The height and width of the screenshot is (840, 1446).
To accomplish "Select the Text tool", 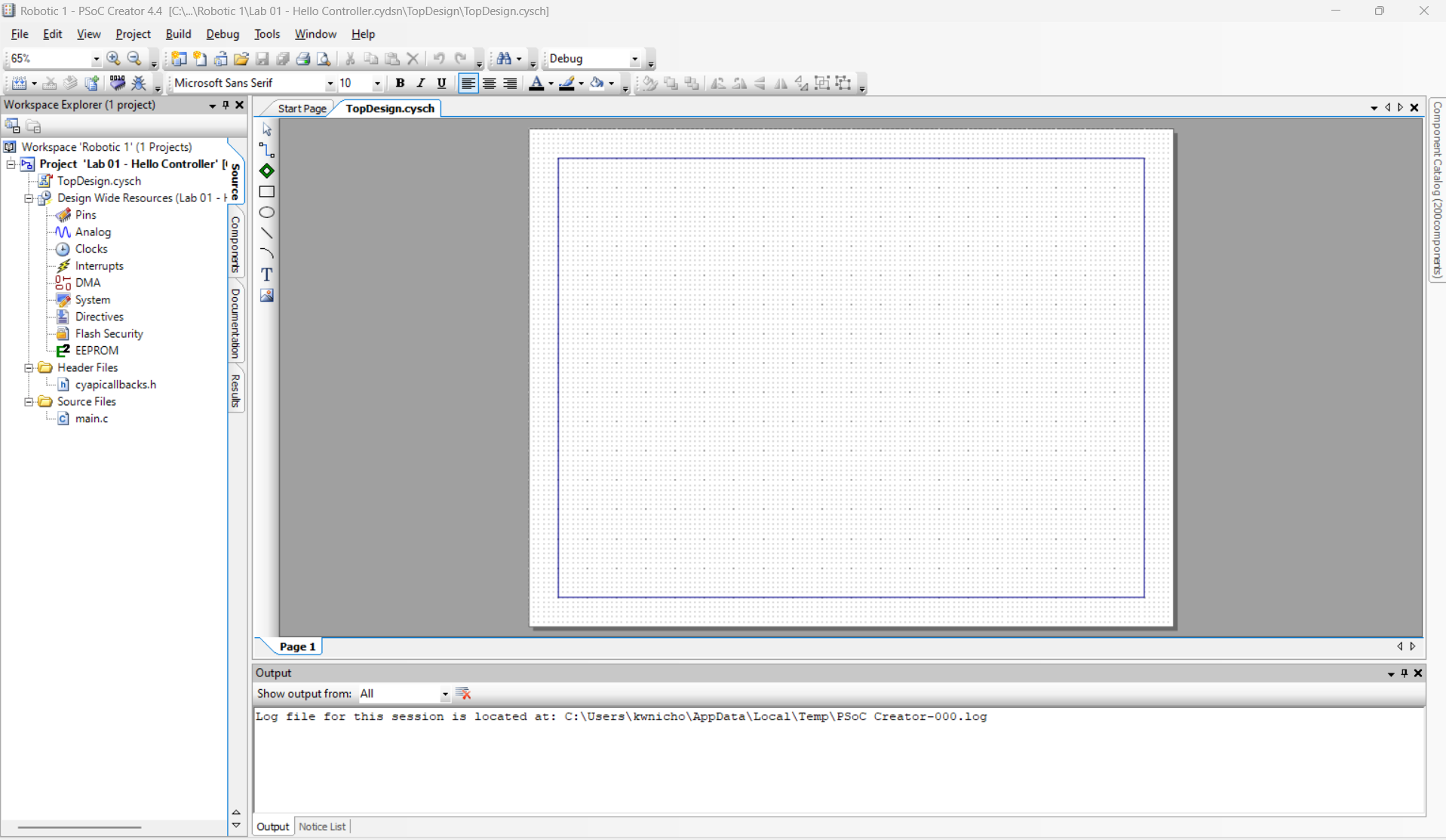I will pos(267,274).
